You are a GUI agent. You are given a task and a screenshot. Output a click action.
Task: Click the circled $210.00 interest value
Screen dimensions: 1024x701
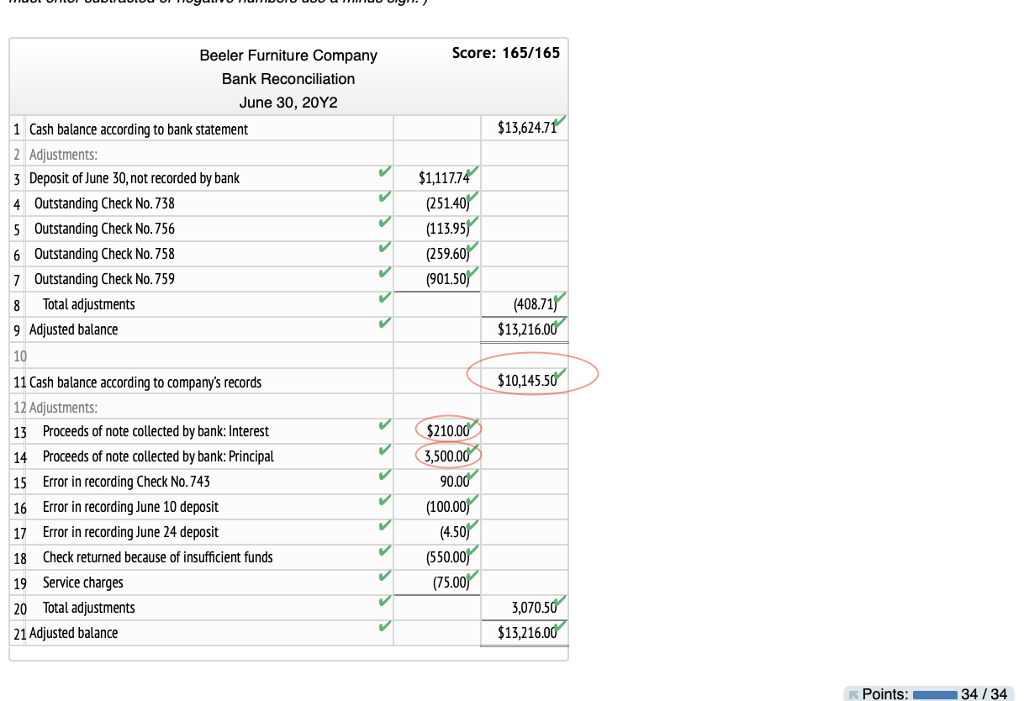tap(447, 430)
